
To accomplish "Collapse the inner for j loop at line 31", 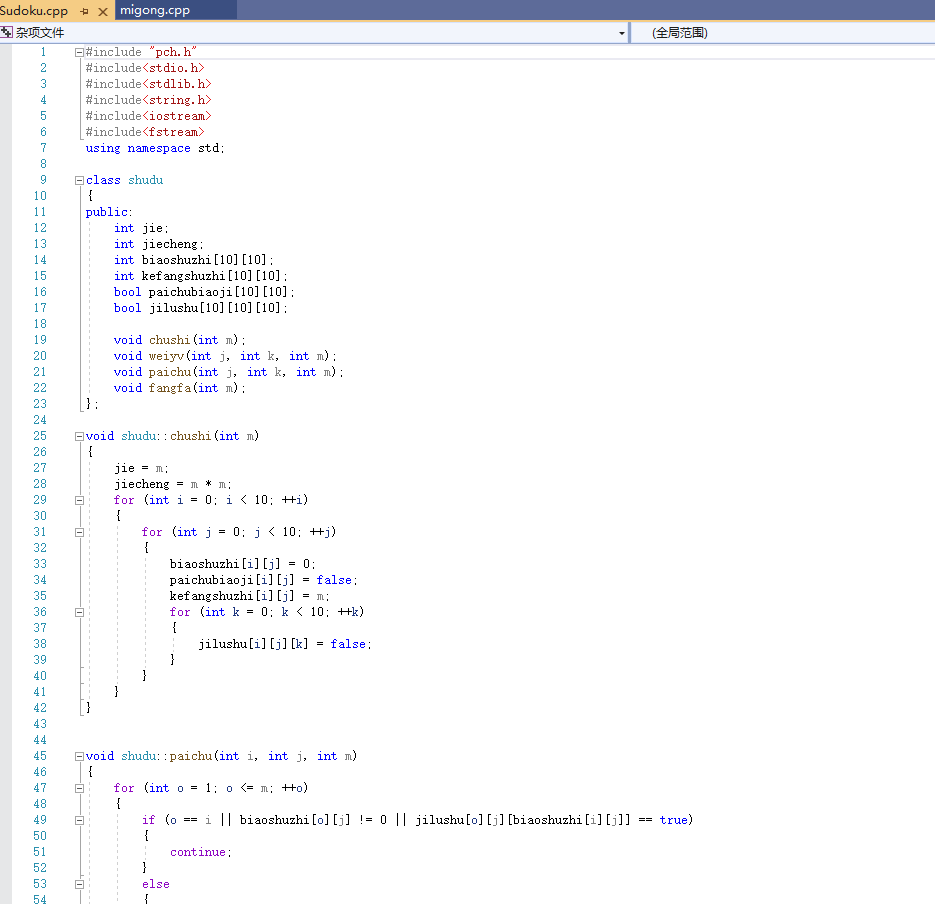I will 79,533.
